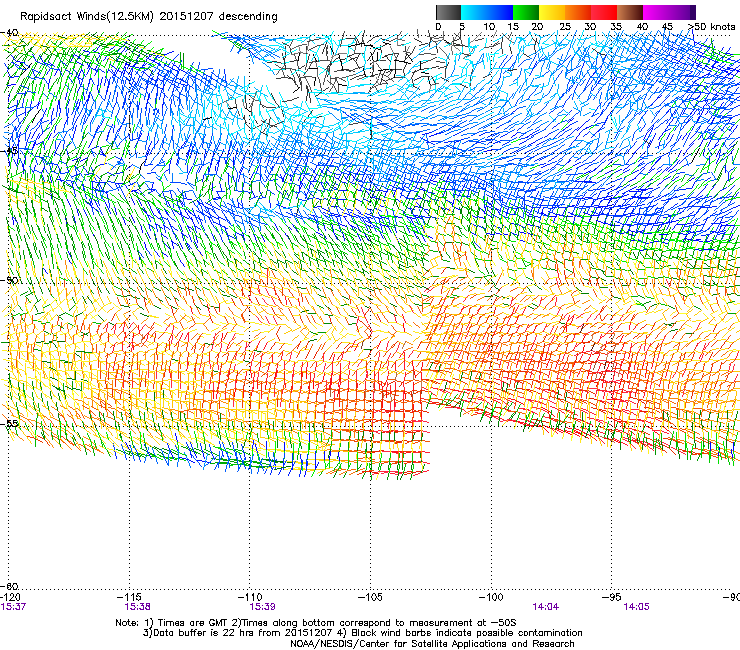Click the '-110' longitude axis label
This screenshot has width=740, height=650.
click(250, 597)
